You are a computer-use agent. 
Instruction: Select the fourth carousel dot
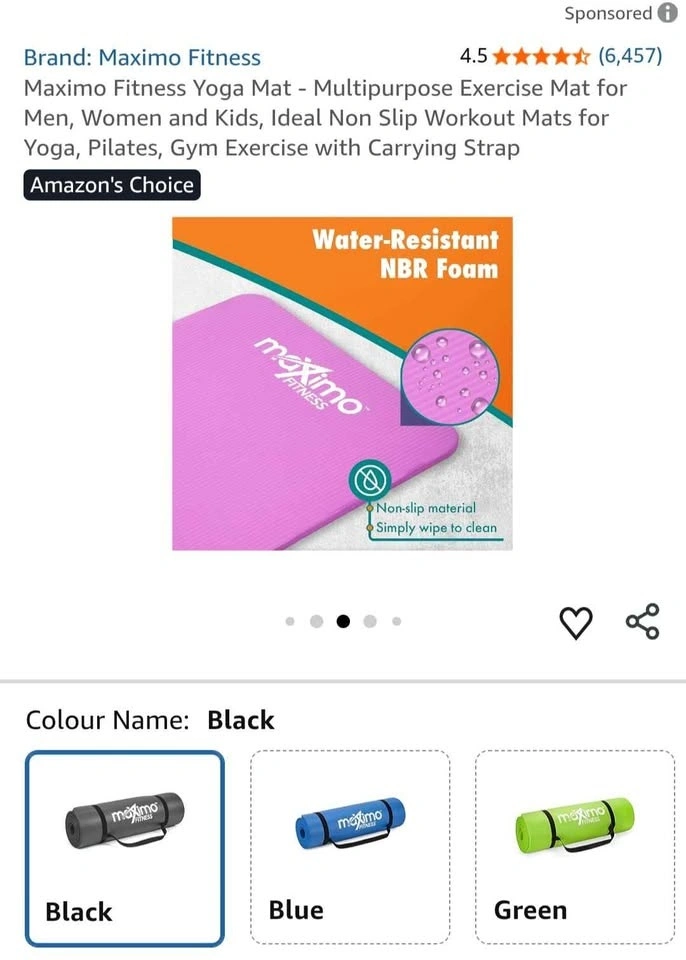[x=370, y=621]
